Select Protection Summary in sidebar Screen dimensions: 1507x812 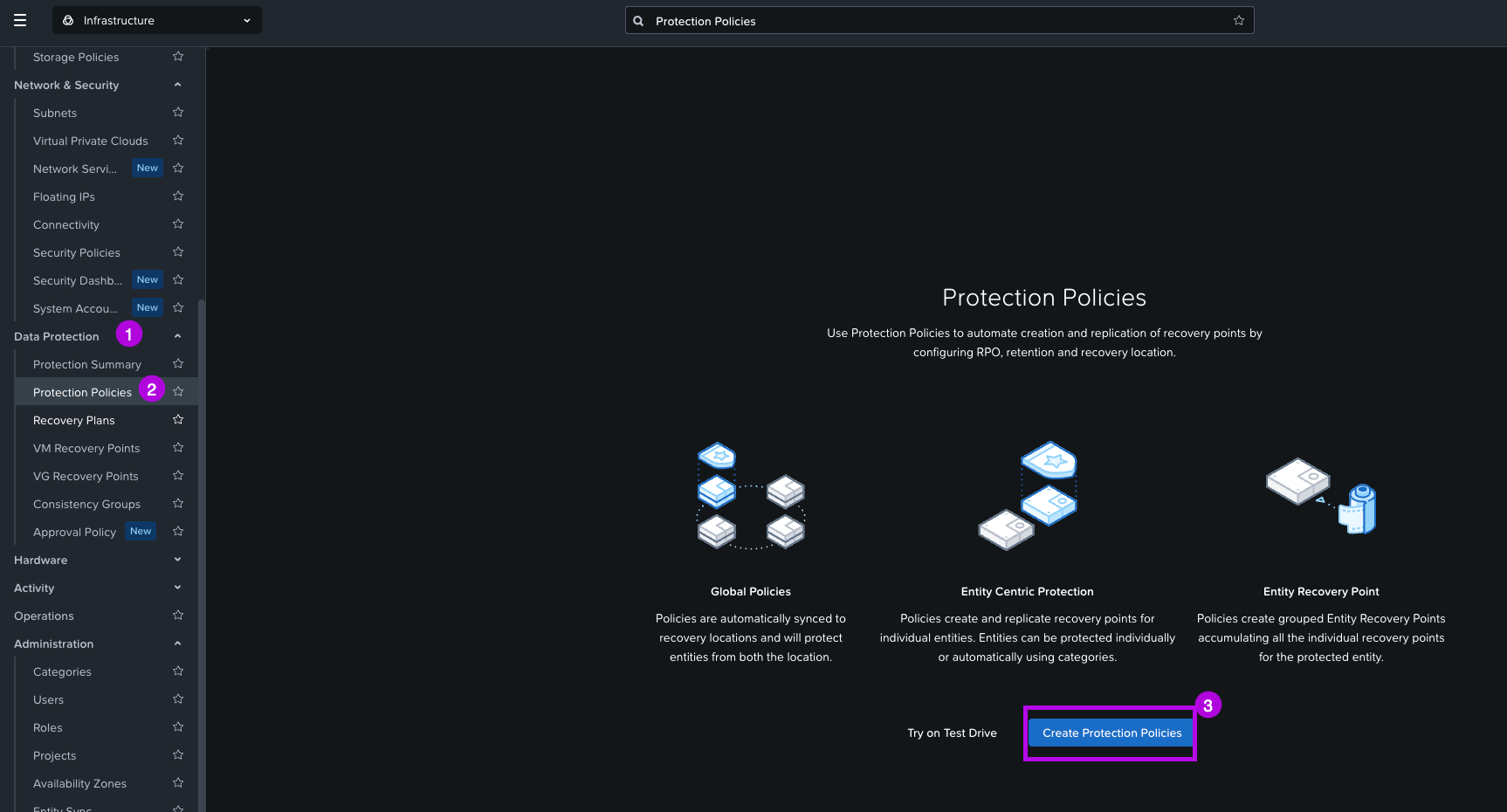[x=87, y=364]
